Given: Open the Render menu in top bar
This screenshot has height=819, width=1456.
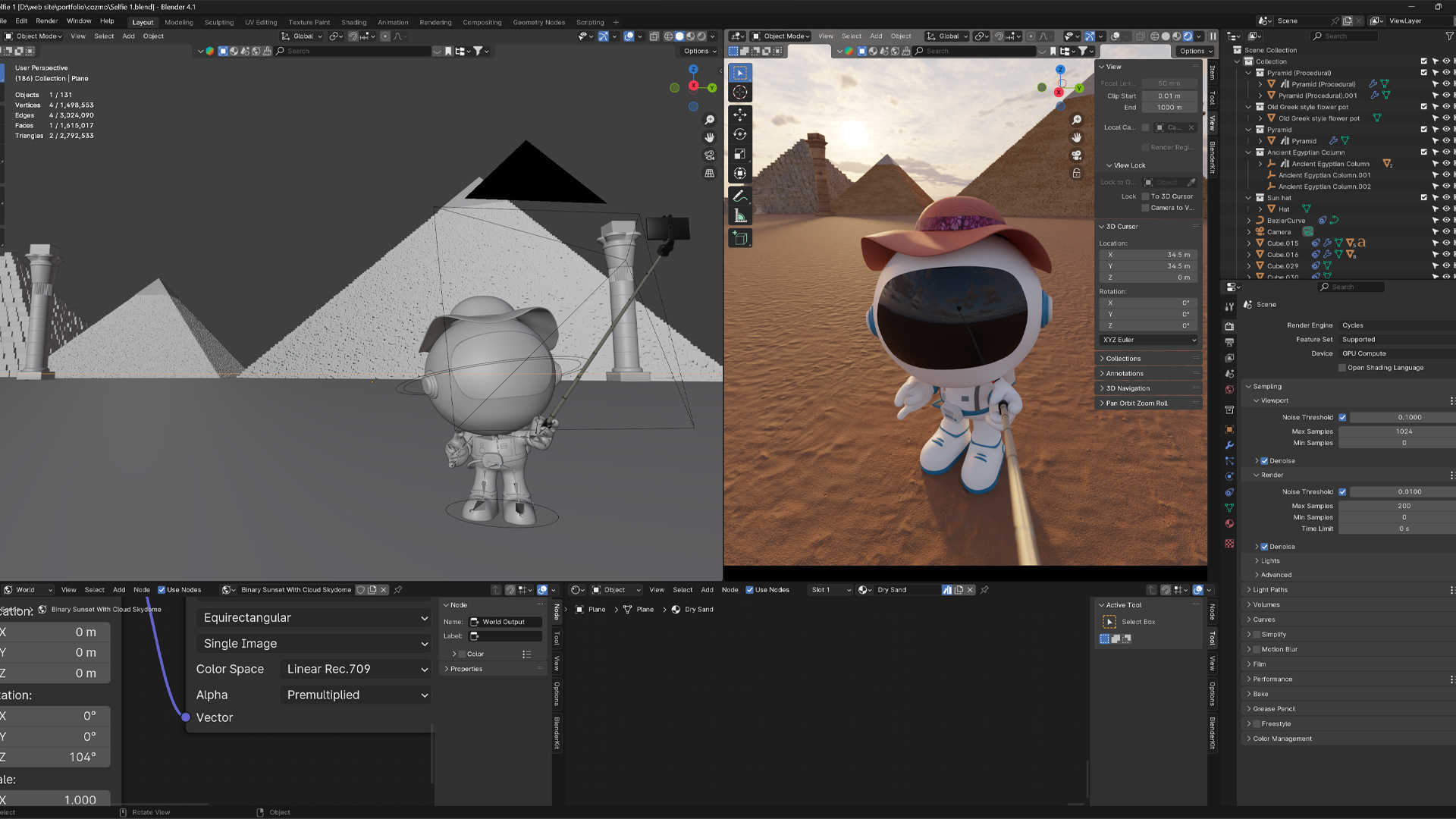Looking at the screenshot, I should click(46, 21).
